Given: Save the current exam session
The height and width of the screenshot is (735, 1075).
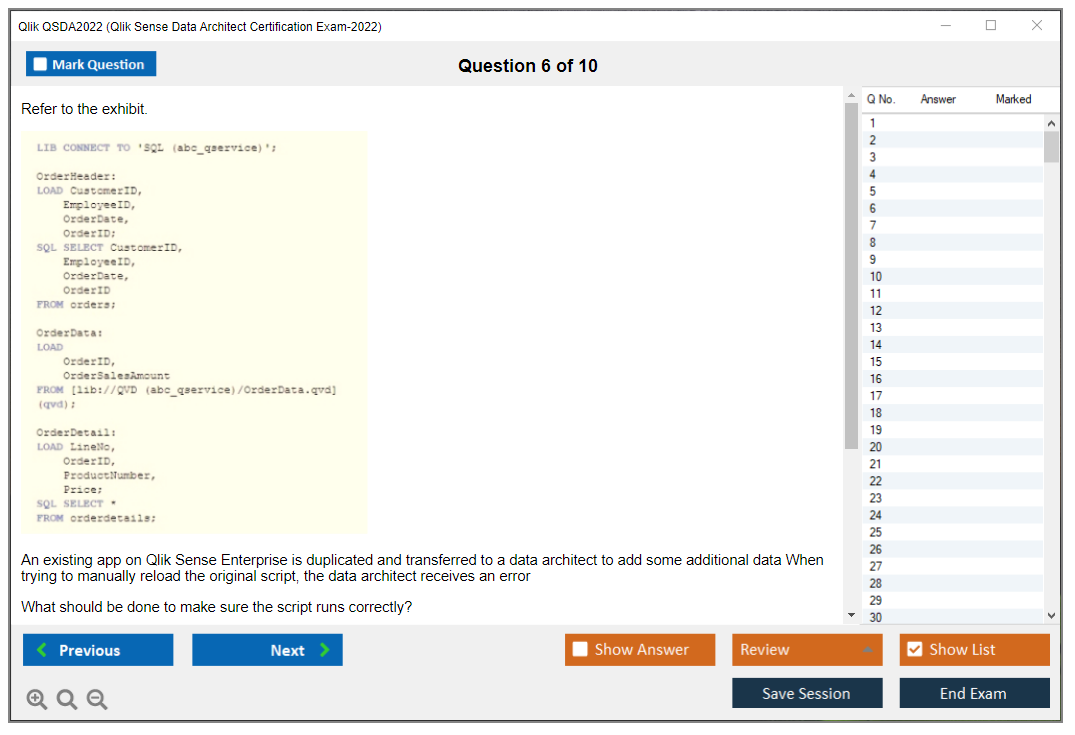Looking at the screenshot, I should [x=807, y=693].
